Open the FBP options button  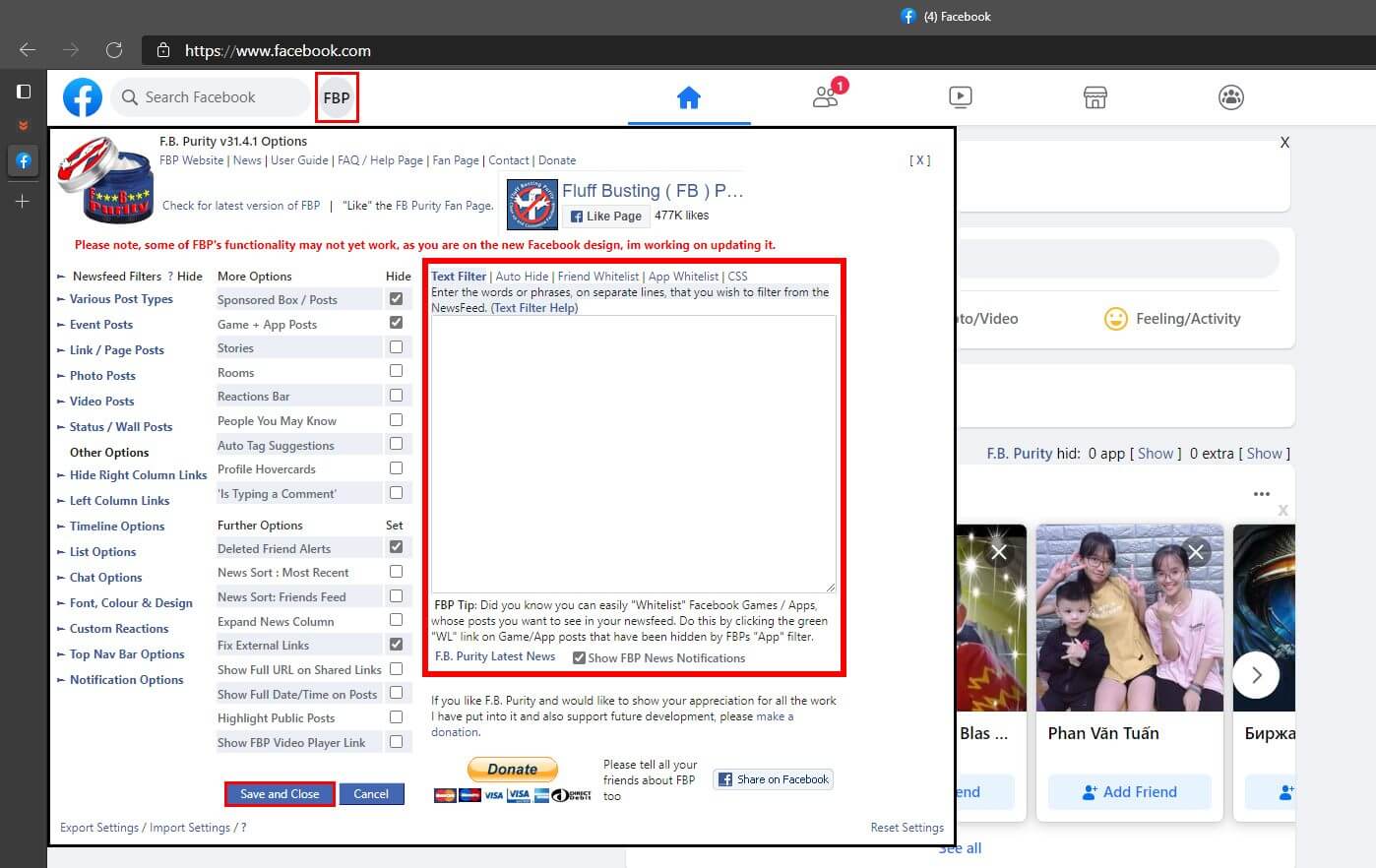(337, 97)
